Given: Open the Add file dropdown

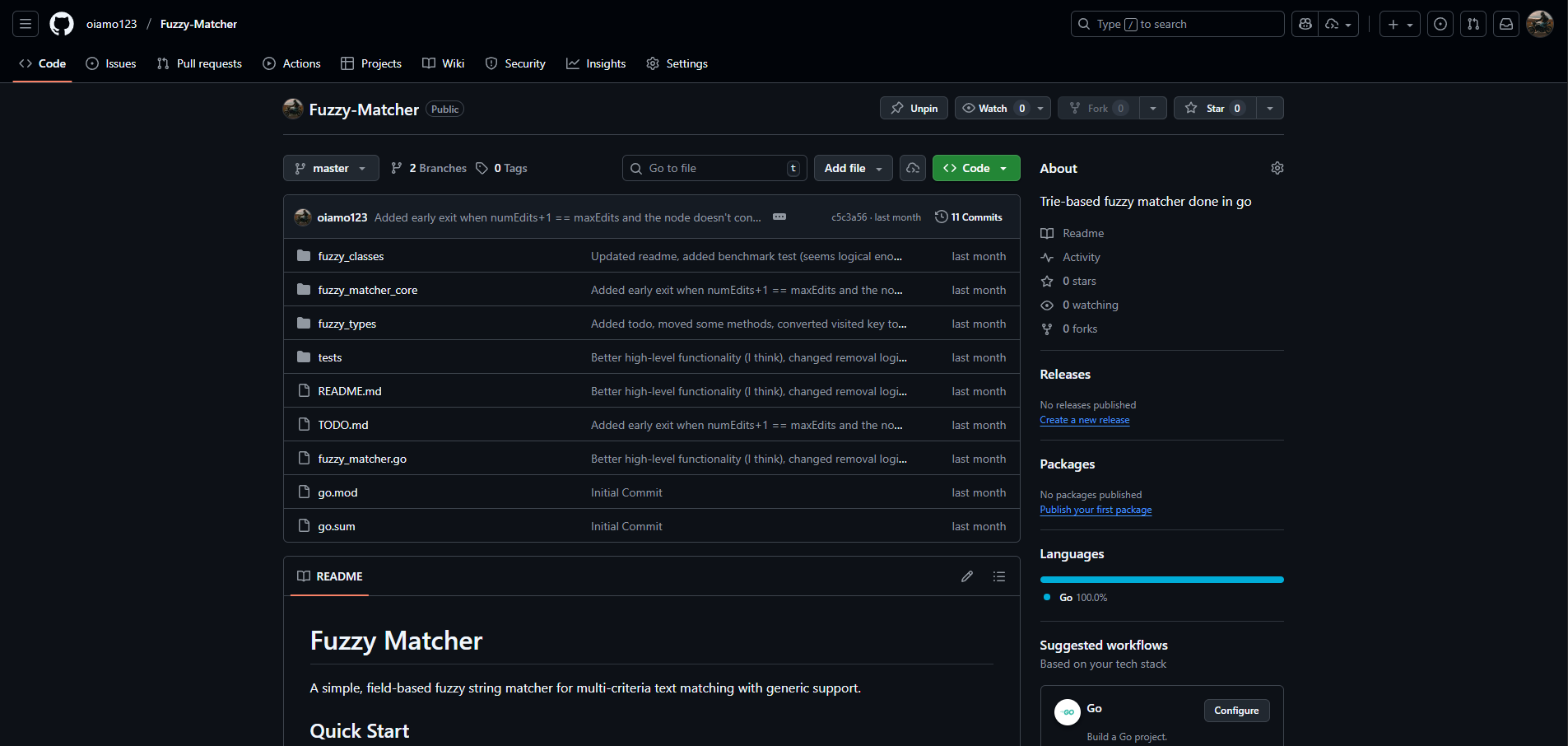Looking at the screenshot, I should click(853, 168).
